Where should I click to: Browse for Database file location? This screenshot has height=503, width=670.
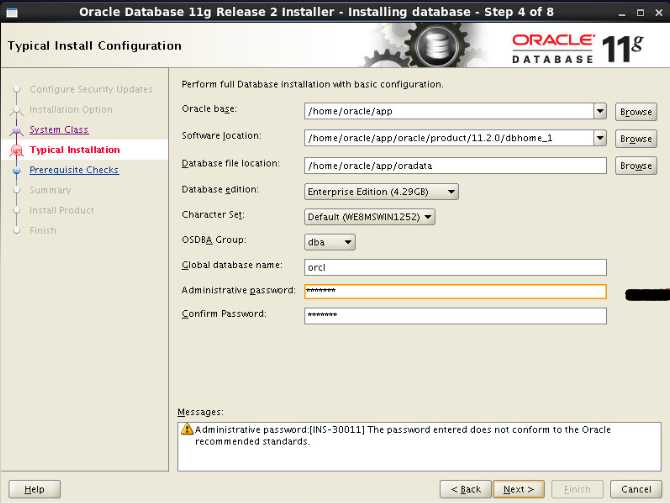636,165
